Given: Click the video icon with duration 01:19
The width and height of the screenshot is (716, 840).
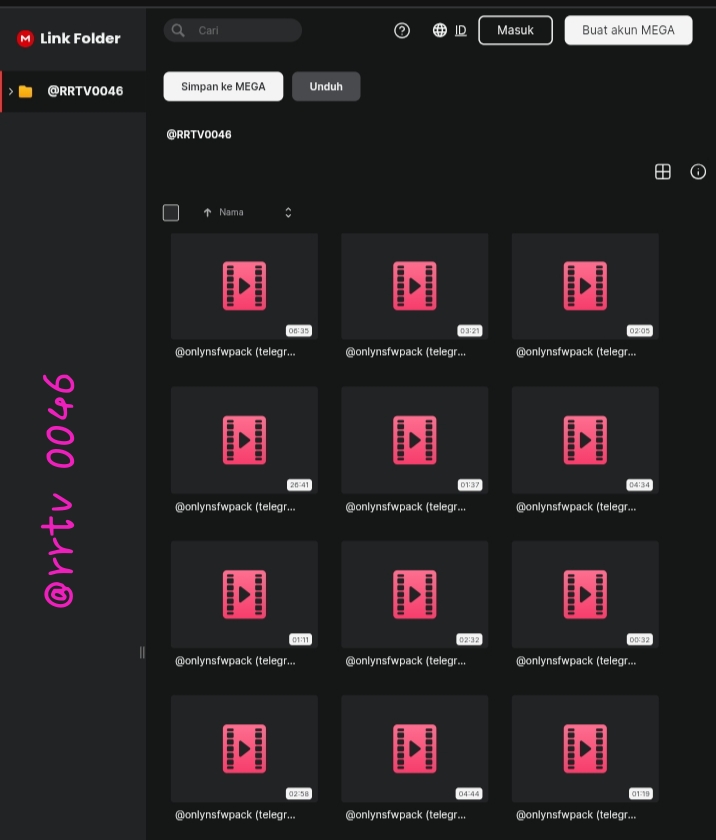Looking at the screenshot, I should (x=585, y=749).
